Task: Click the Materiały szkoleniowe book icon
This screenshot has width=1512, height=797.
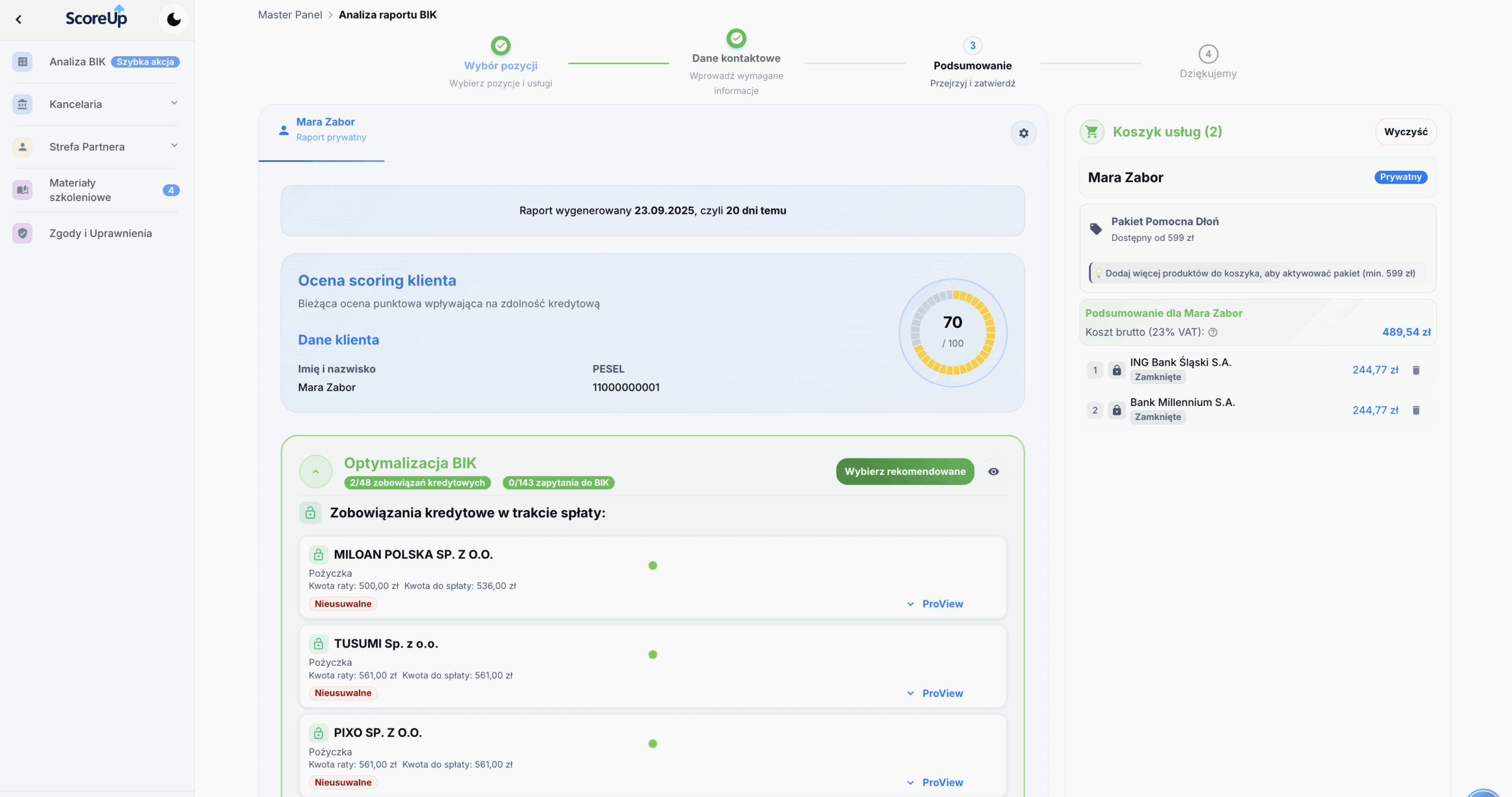Action: 22,190
